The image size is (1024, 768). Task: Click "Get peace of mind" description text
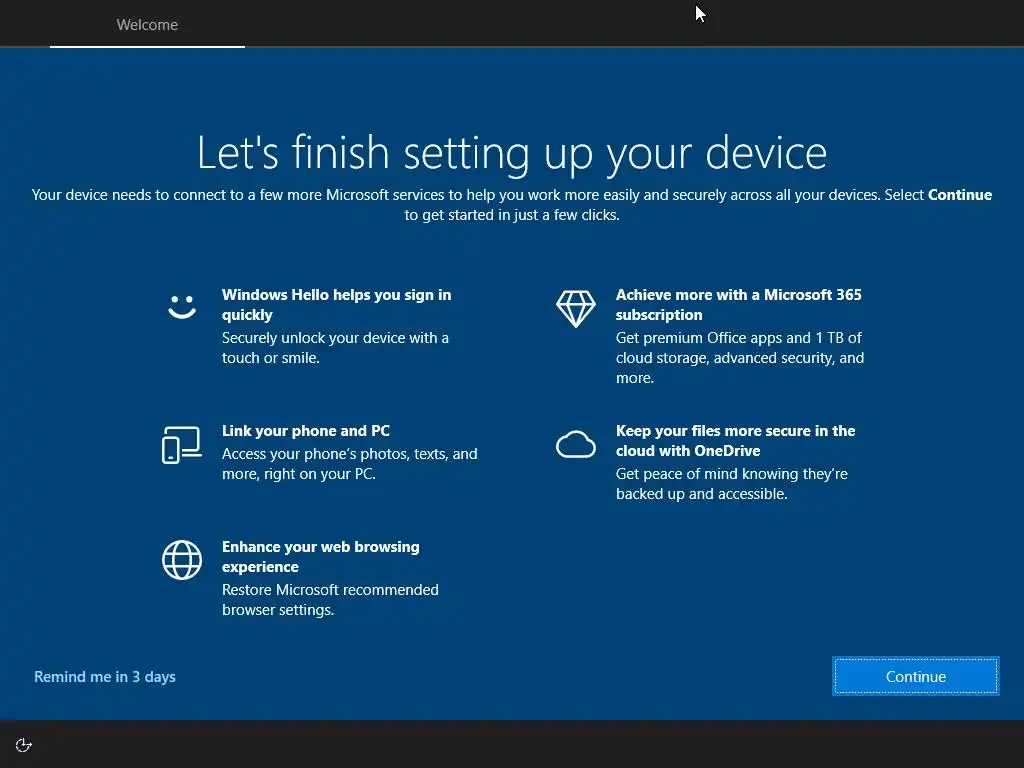(731, 483)
